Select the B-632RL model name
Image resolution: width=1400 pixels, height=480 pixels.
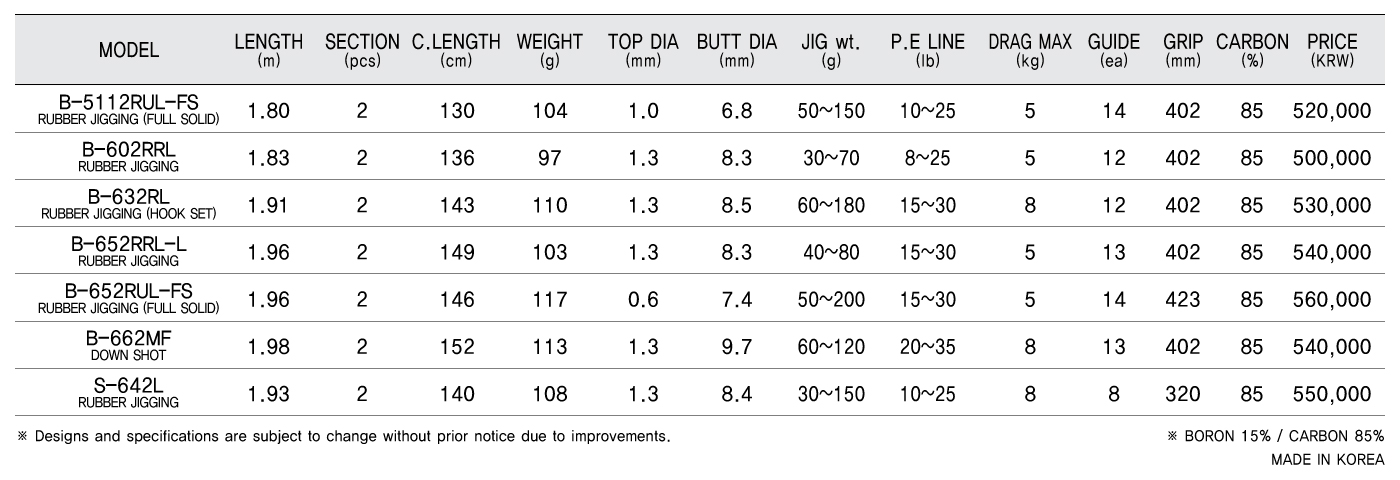[129, 197]
